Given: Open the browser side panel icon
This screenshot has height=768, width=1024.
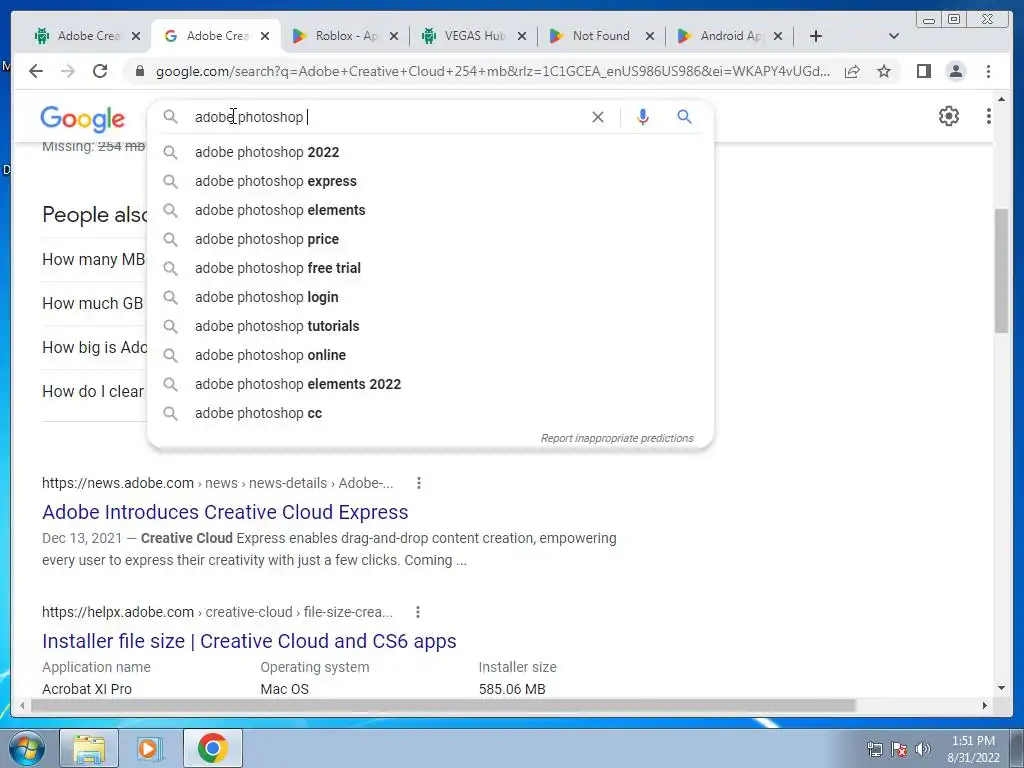Looking at the screenshot, I should coord(923,71).
